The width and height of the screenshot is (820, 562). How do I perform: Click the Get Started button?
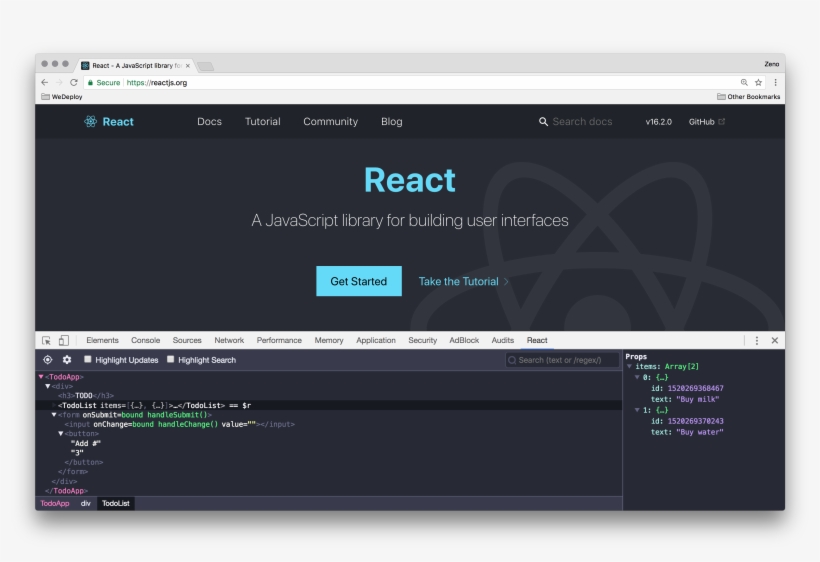tap(359, 281)
